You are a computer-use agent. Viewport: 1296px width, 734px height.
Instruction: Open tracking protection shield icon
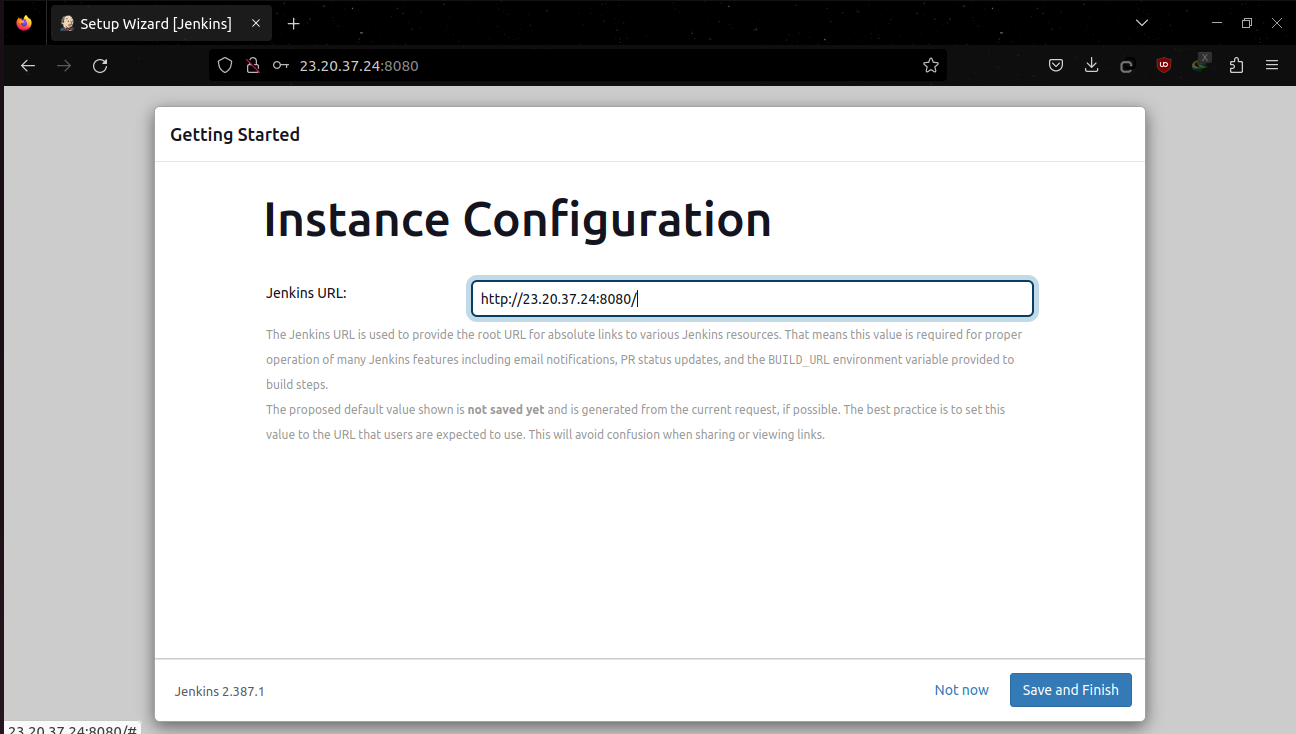(225, 65)
